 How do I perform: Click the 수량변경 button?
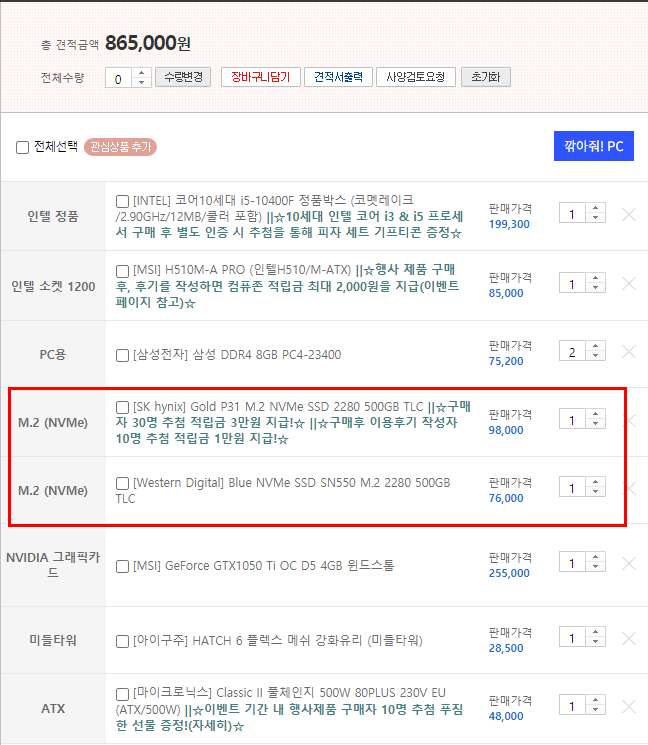[183, 77]
